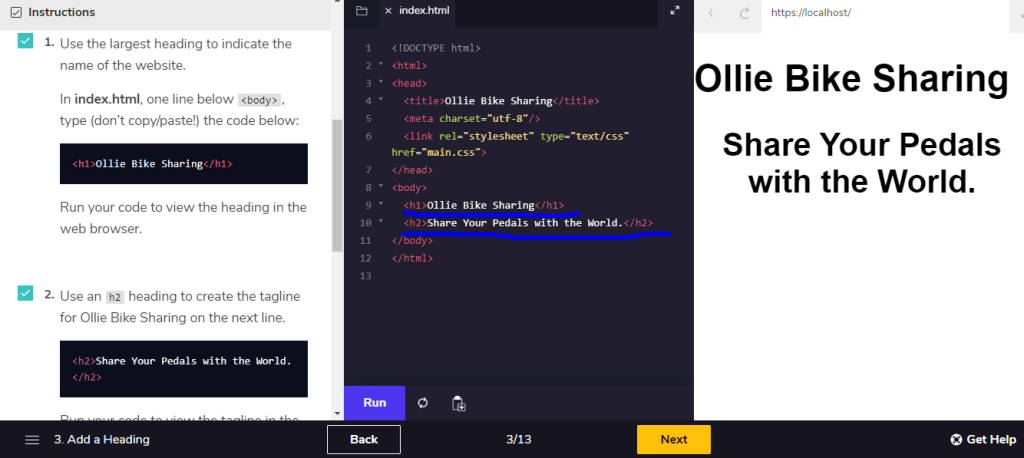Open the '3. Add a Heading' lesson title

[101, 440]
